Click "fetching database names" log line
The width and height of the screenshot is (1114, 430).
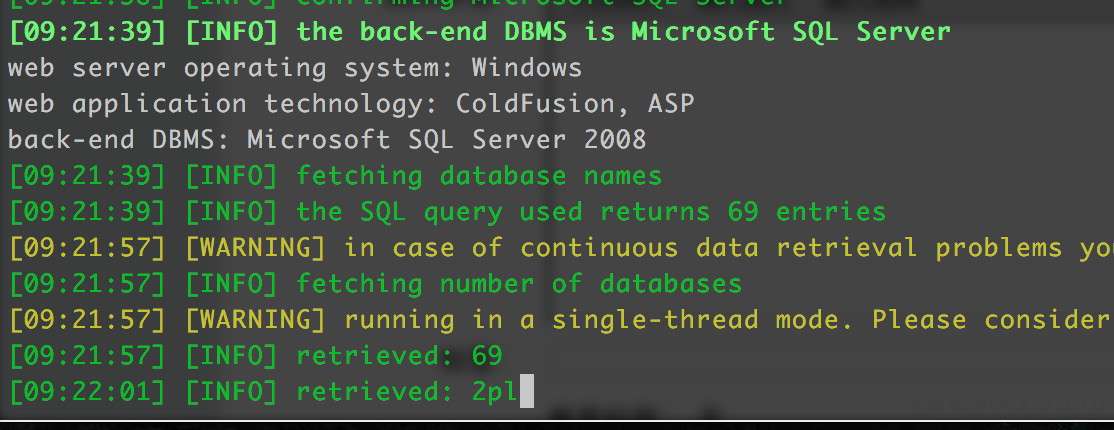[479, 176]
